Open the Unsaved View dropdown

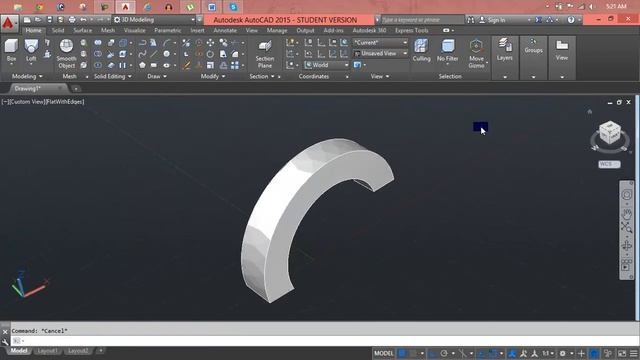pos(380,53)
